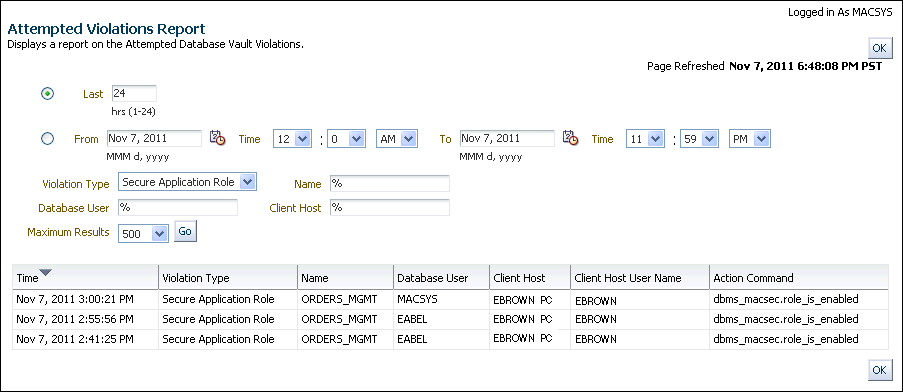Click the Name column header

[346, 277]
